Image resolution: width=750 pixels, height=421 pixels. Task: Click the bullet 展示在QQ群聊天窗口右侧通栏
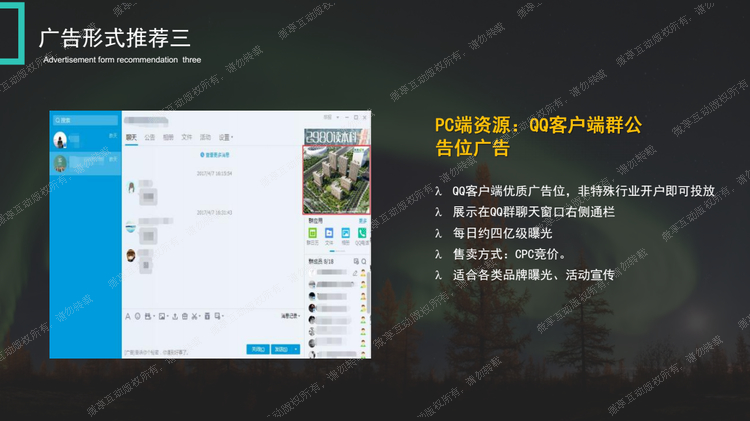(x=533, y=212)
